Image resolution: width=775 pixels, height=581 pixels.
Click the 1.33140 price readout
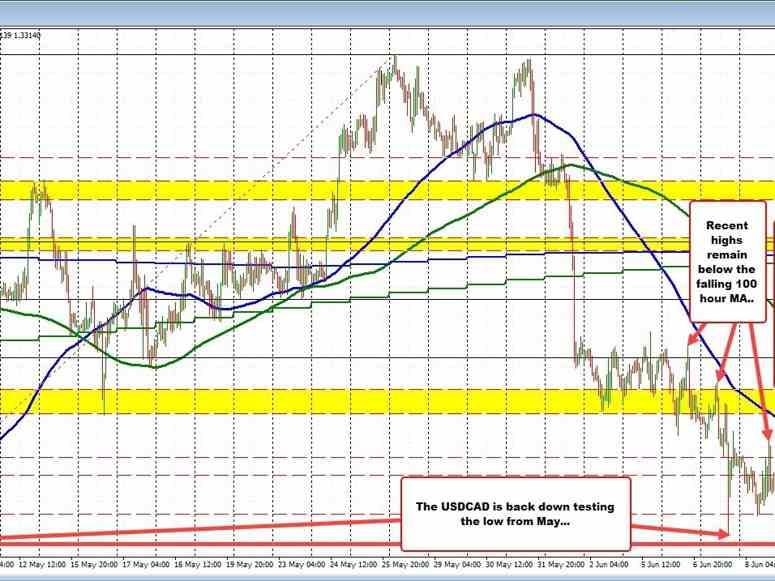[x=28, y=35]
